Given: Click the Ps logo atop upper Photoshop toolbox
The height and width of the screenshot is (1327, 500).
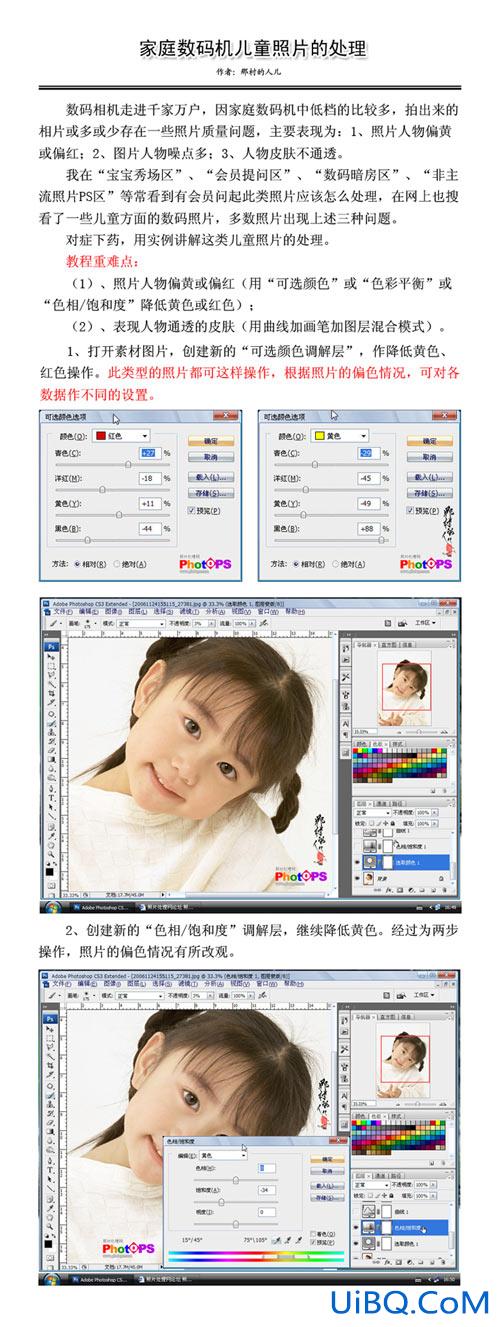Looking at the screenshot, I should [51, 646].
